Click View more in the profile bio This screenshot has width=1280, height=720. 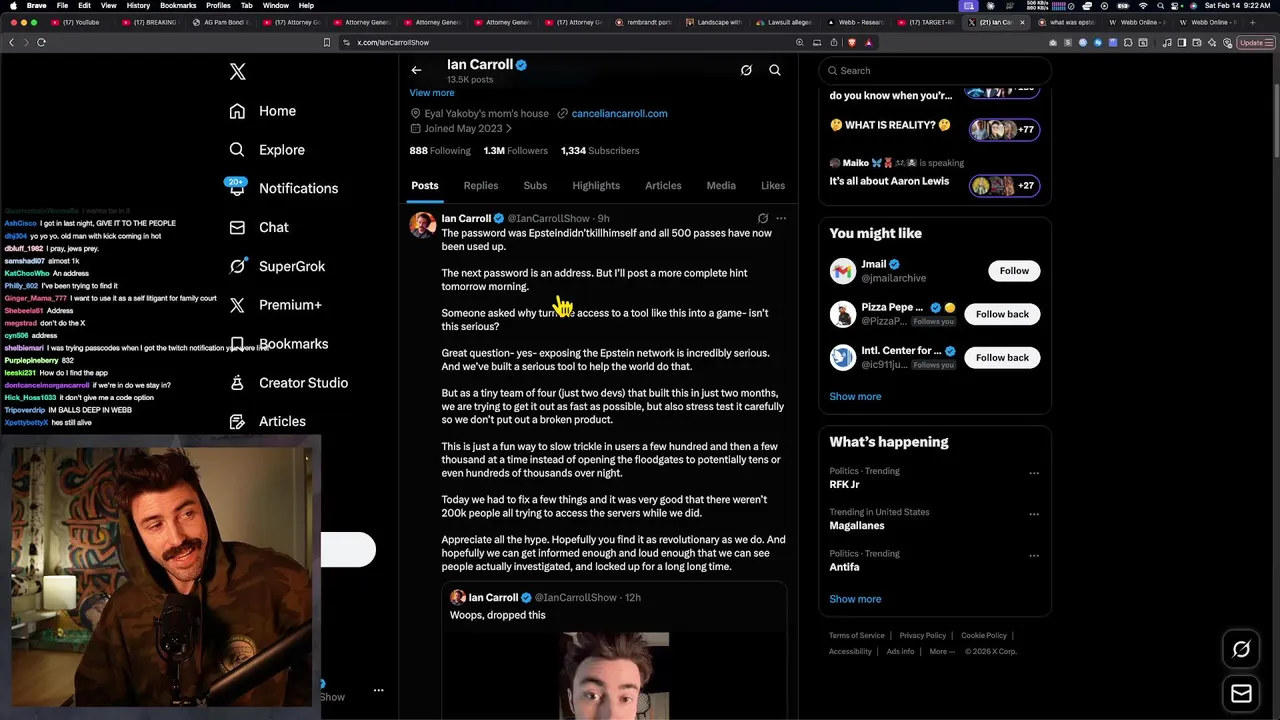[x=432, y=93]
